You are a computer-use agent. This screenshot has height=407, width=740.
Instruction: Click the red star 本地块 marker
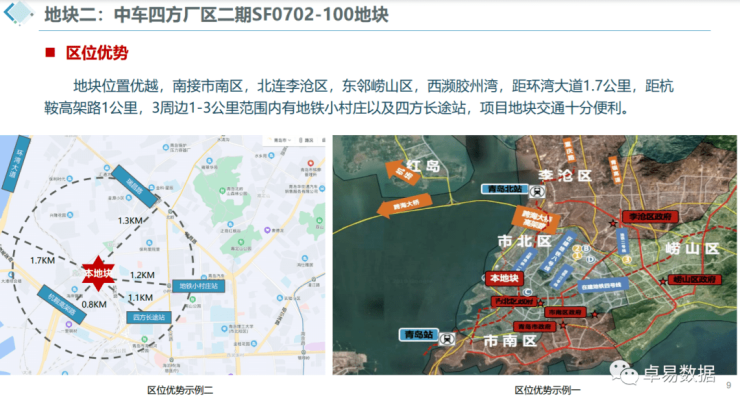point(98,273)
